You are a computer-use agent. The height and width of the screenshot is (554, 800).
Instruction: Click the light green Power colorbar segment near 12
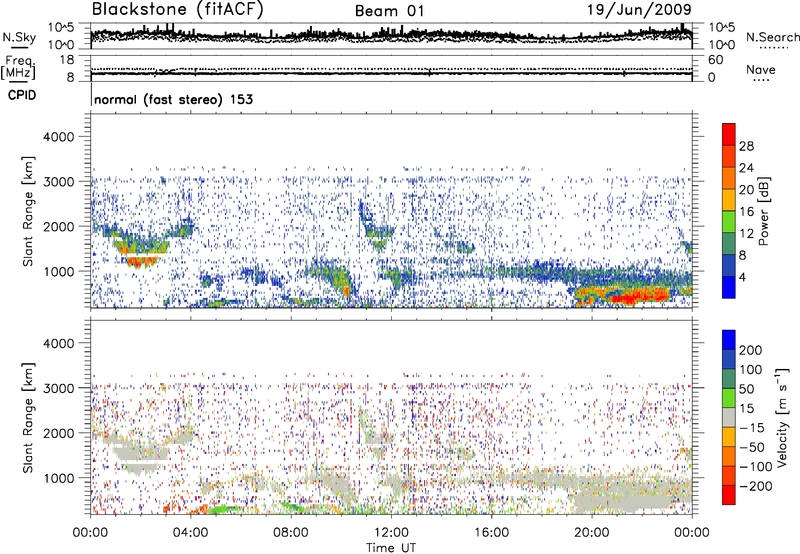click(x=729, y=222)
